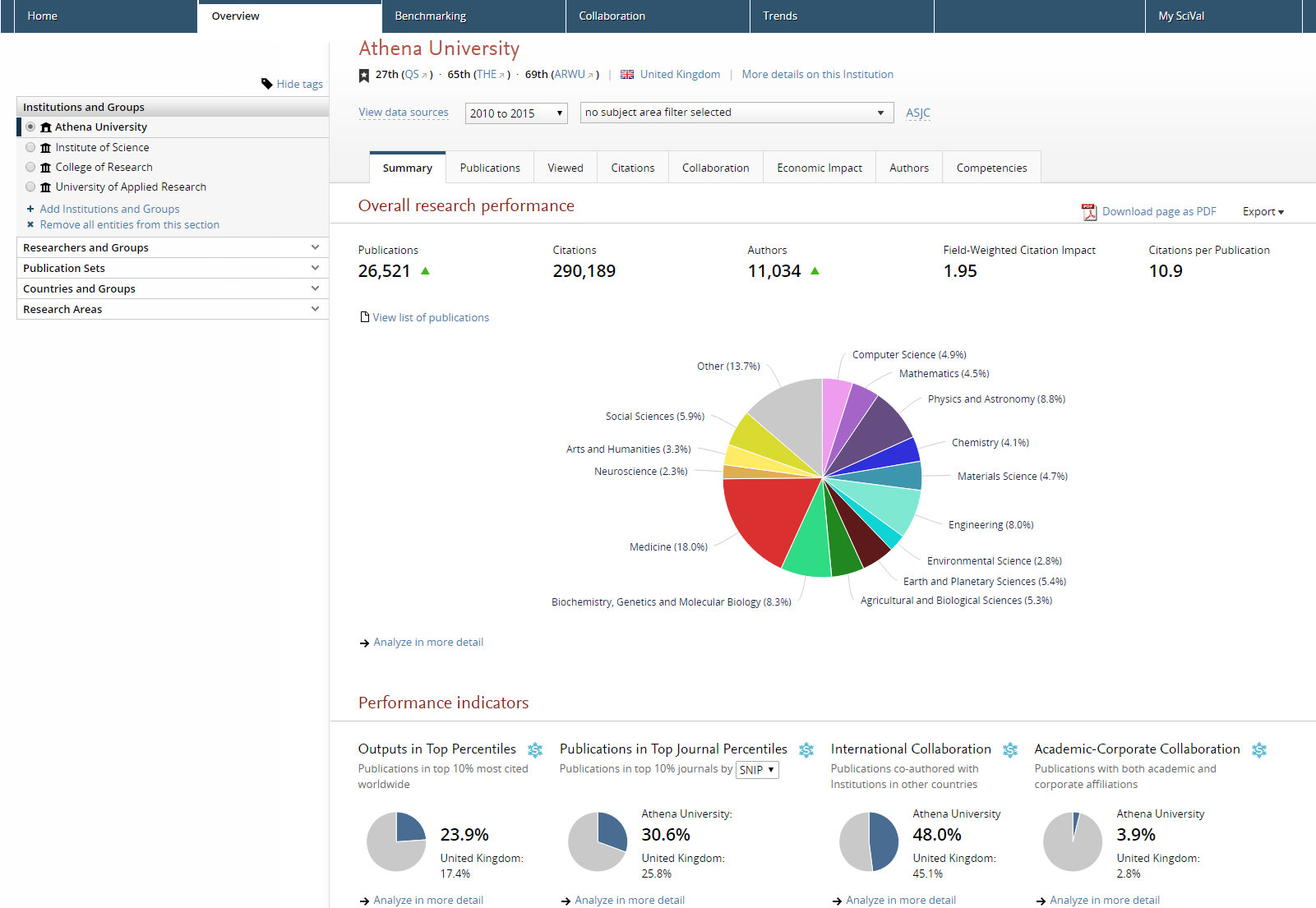Click Outputs in Top Percentiles snowball icon

pos(535,750)
